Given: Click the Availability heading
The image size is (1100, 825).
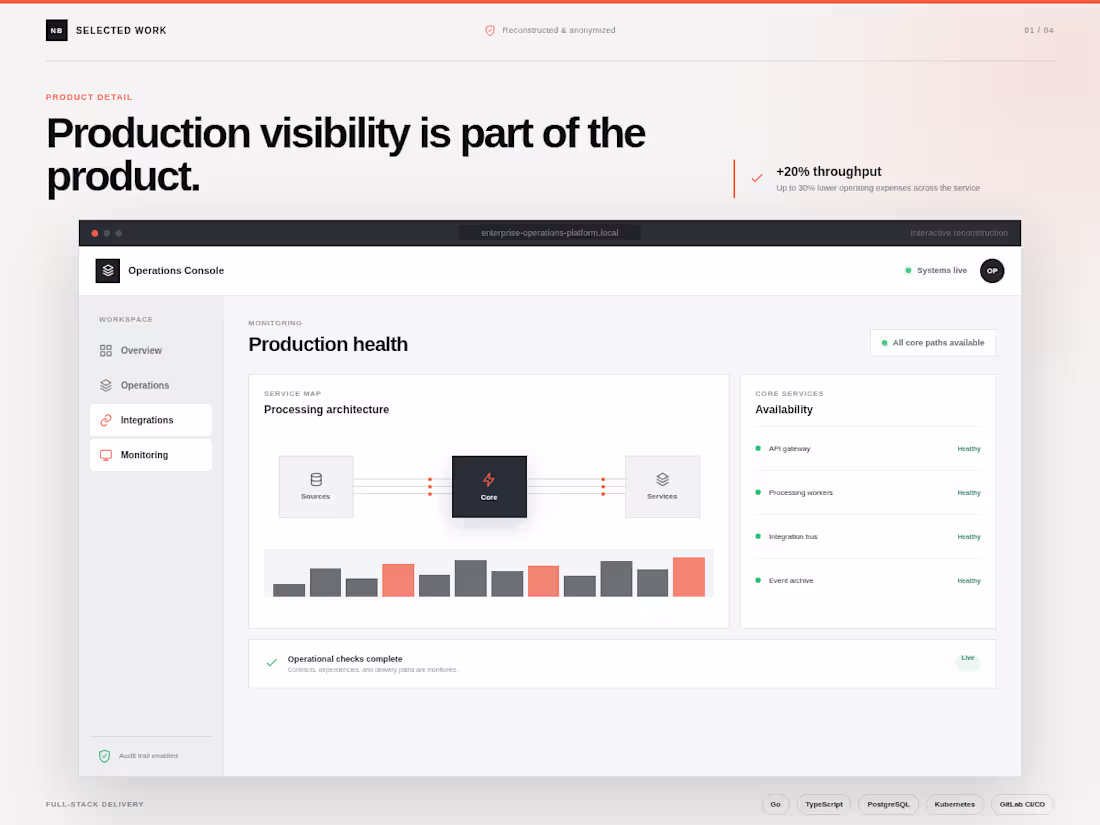Looking at the screenshot, I should tap(784, 410).
